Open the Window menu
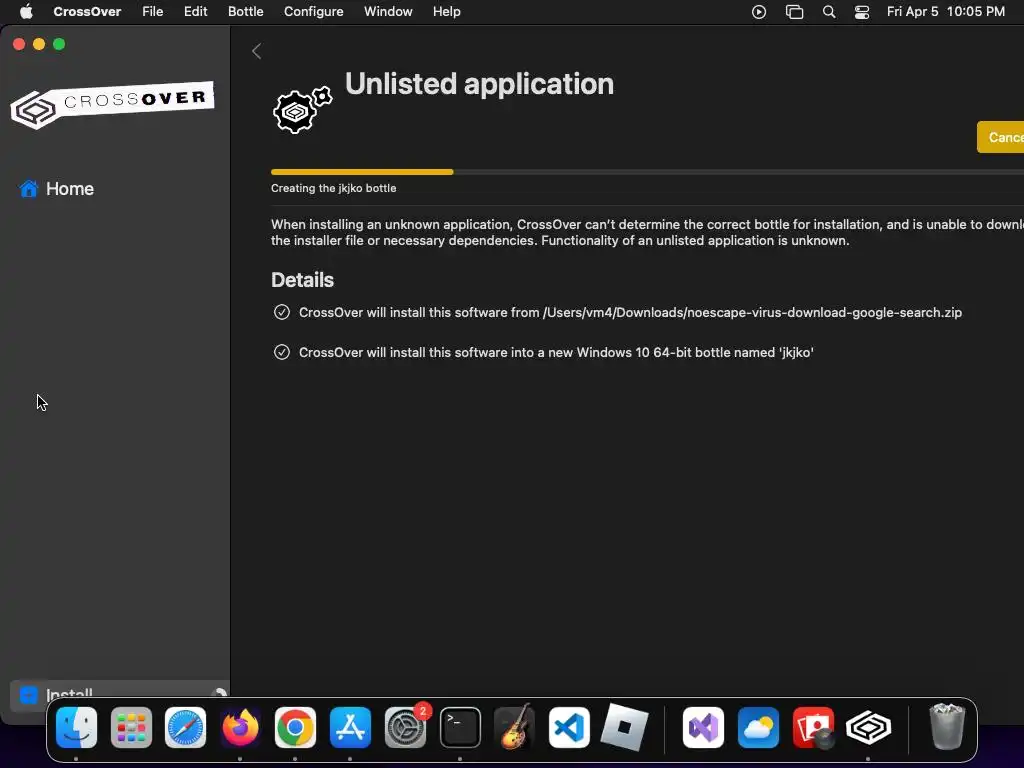The width and height of the screenshot is (1024, 768). click(388, 12)
